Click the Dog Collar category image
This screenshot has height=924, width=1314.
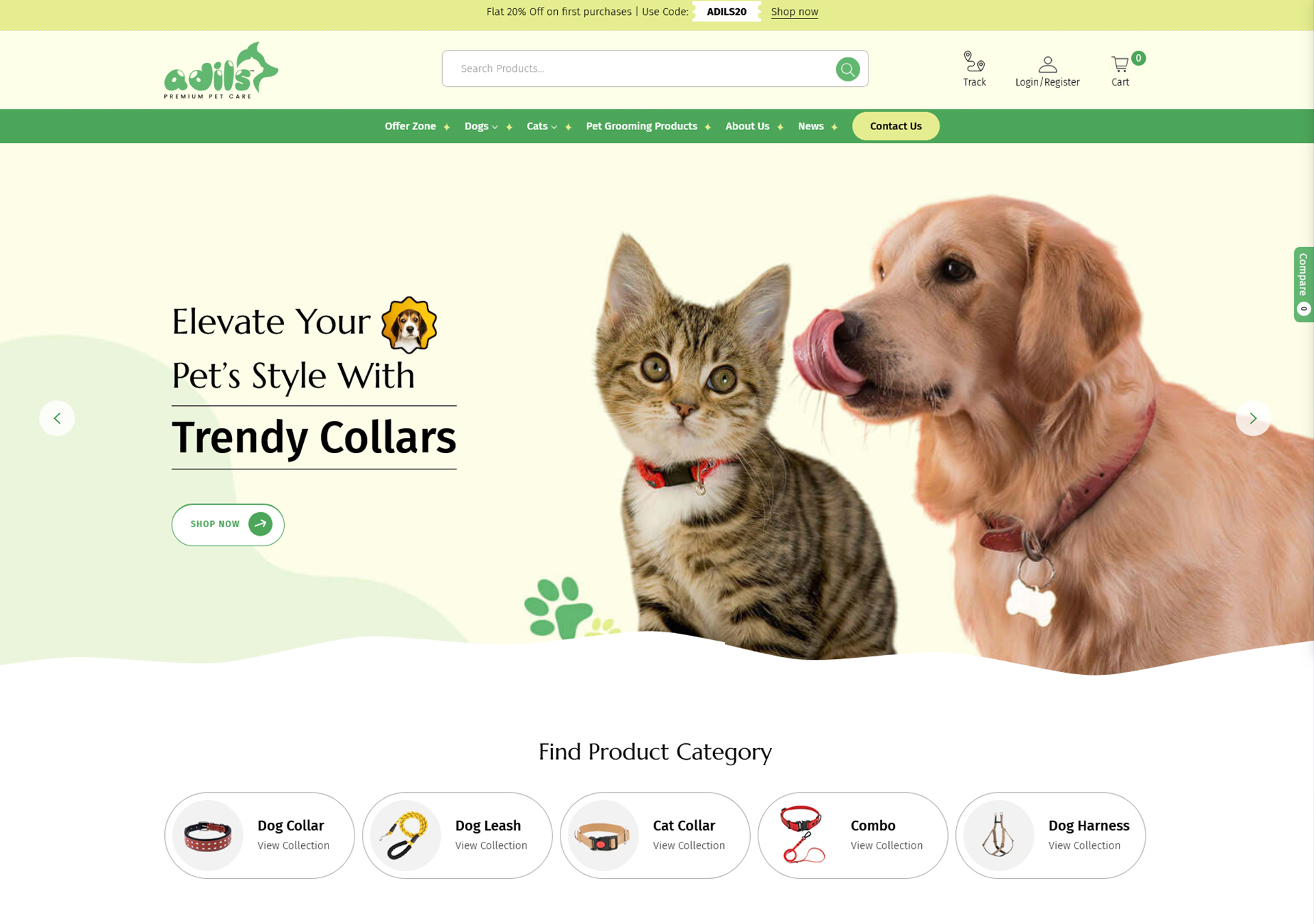pyautogui.click(x=208, y=835)
